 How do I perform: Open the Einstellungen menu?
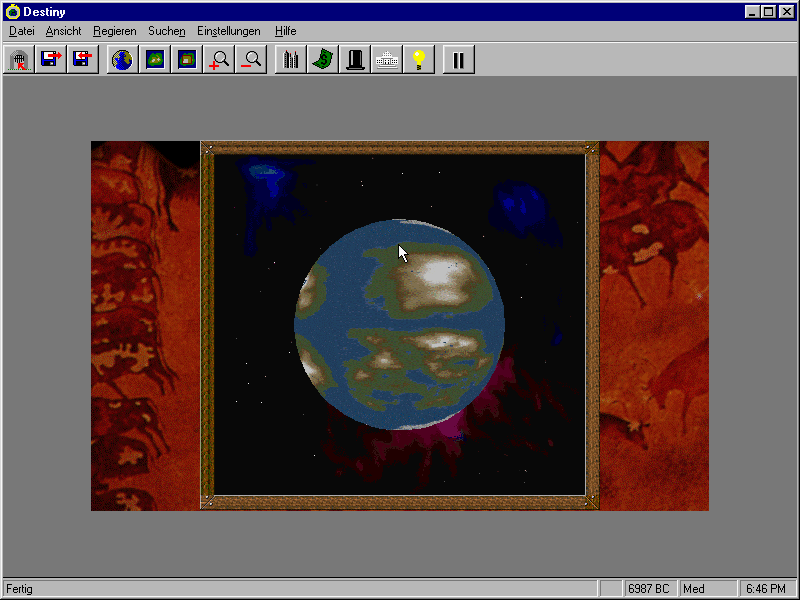228,31
